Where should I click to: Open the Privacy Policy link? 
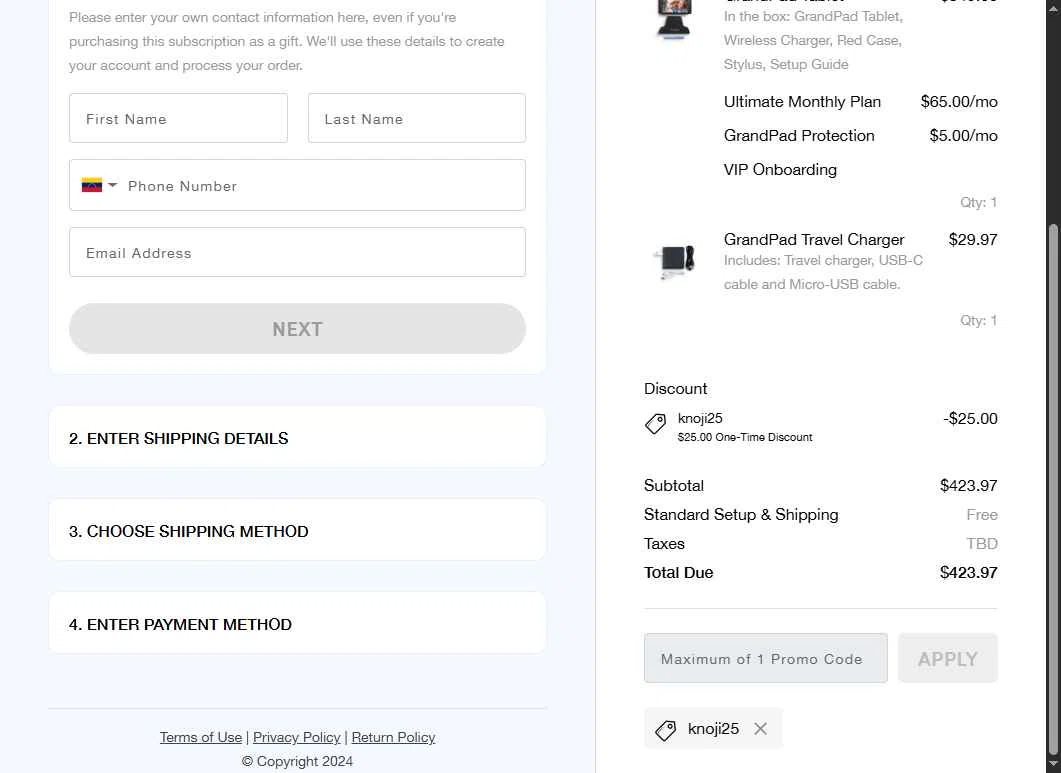coord(296,737)
